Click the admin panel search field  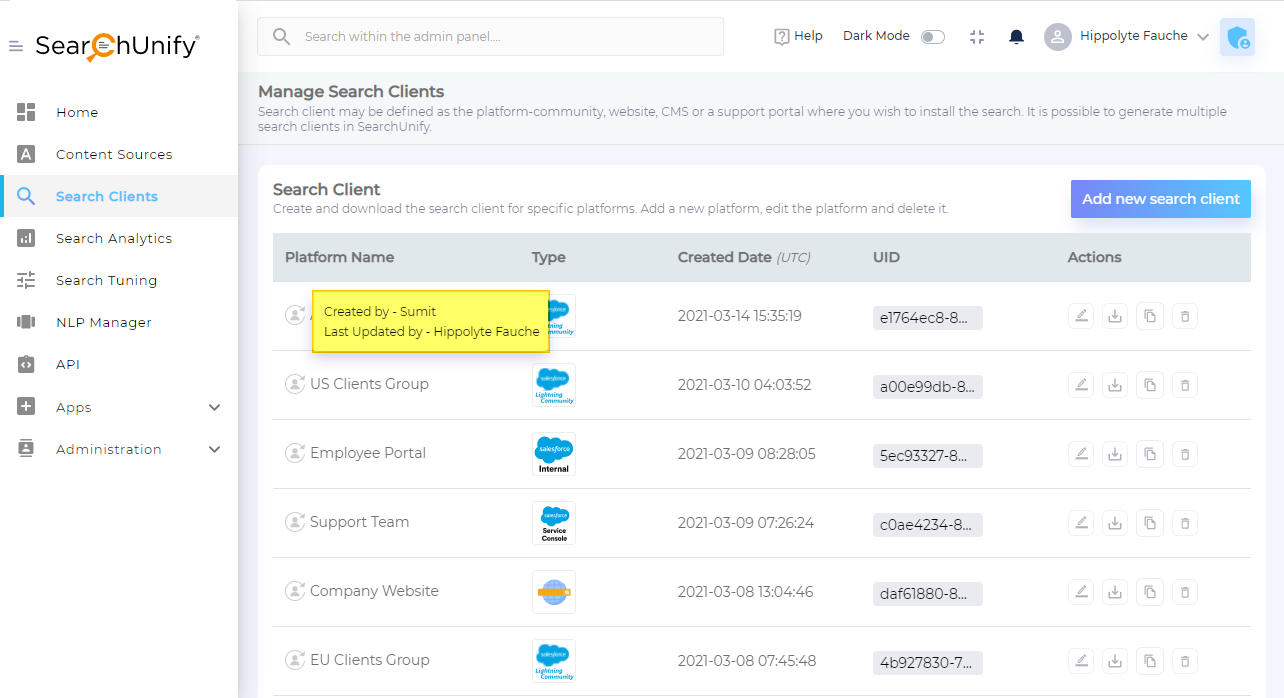tap(490, 37)
